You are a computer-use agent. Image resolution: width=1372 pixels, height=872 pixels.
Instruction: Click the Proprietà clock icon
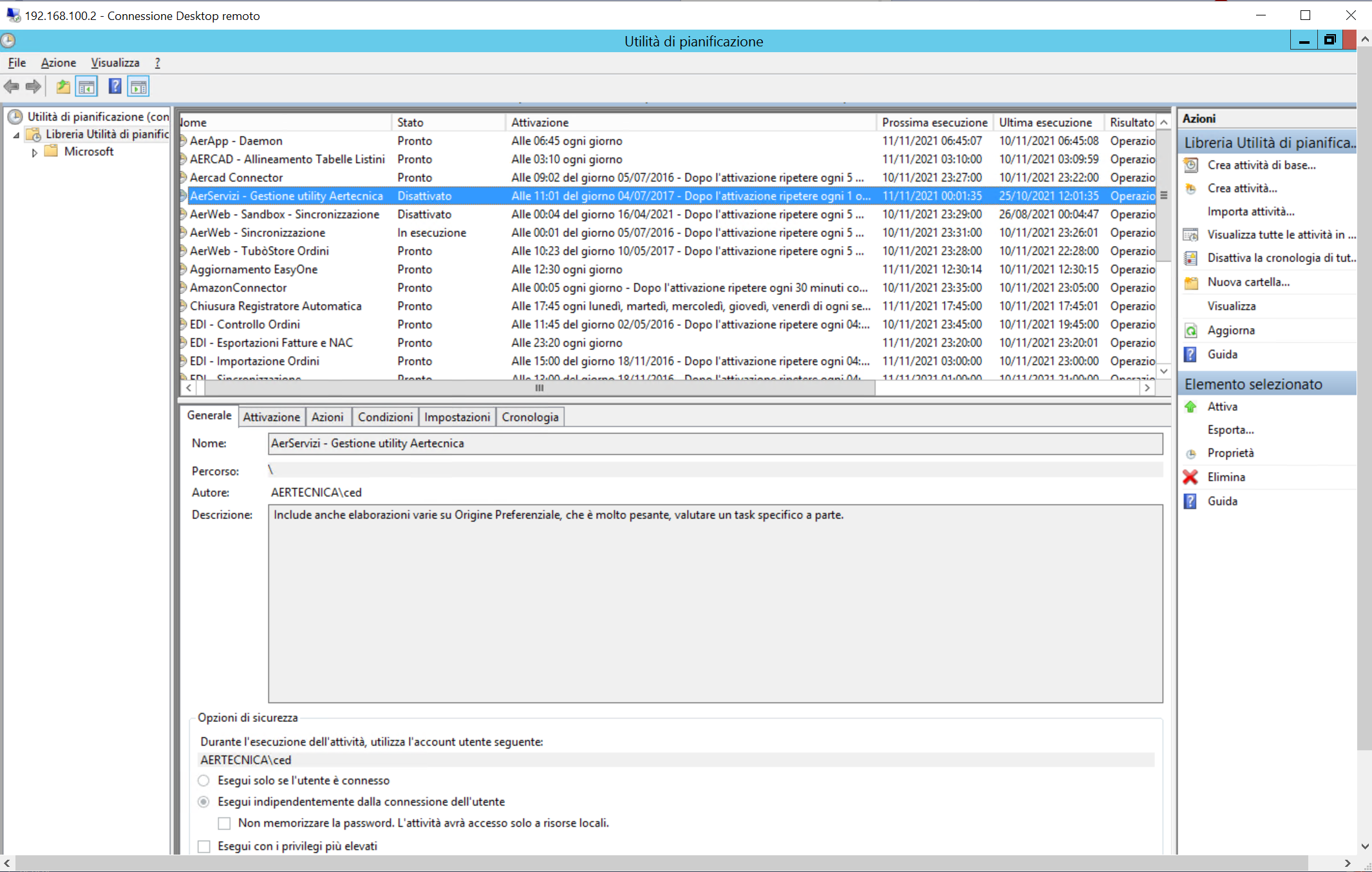click(x=1191, y=453)
